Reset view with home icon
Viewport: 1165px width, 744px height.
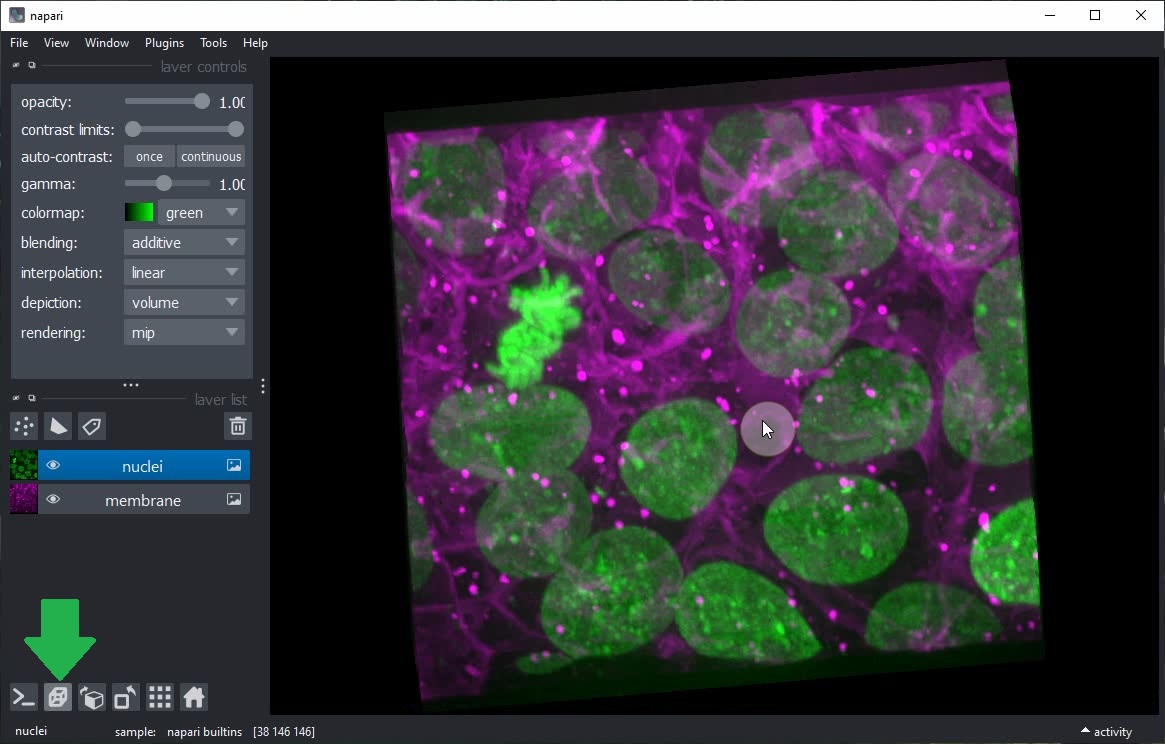tap(194, 697)
